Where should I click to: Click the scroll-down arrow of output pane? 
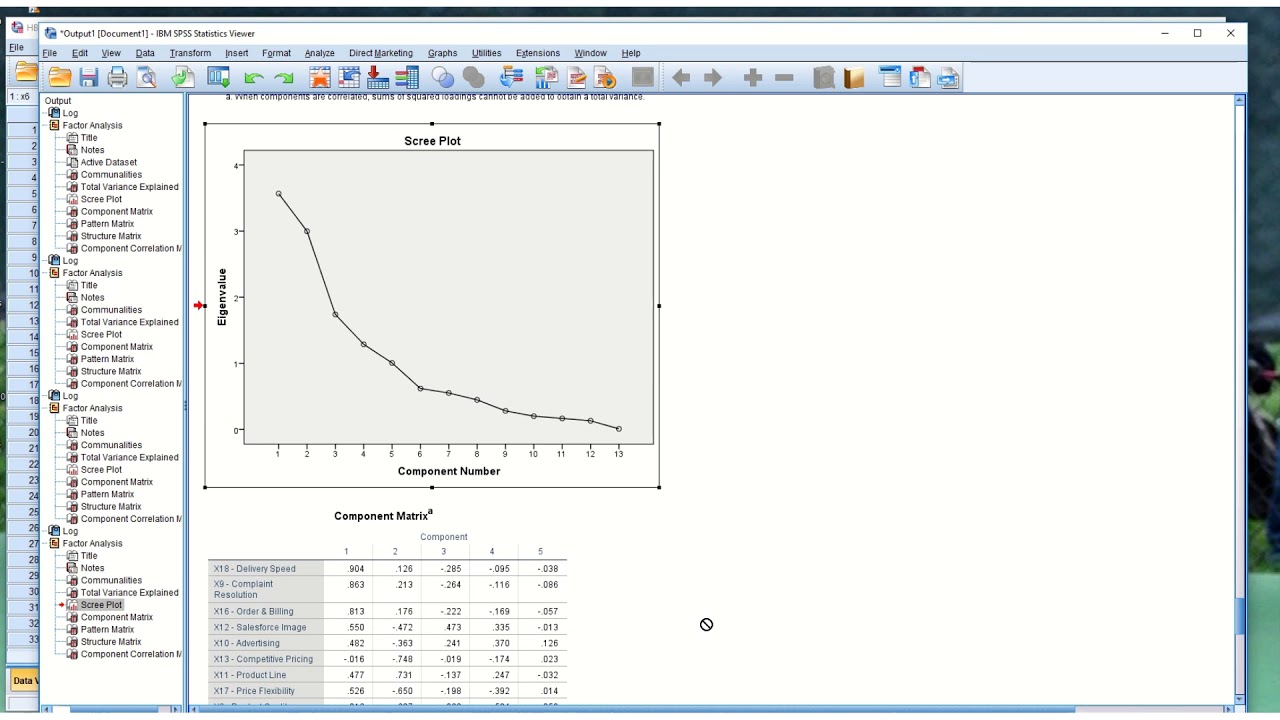point(1240,699)
